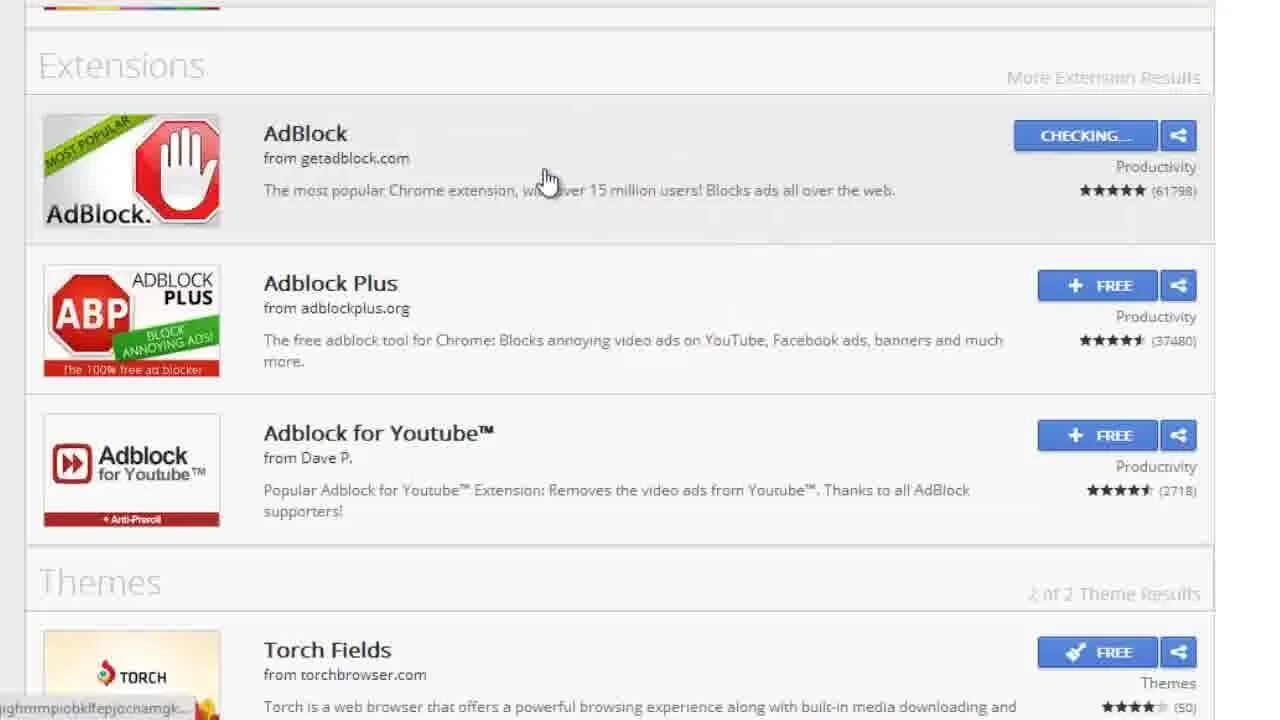Click the share icon for Adblock for Youtube
This screenshot has height=720, width=1280.
[1178, 436]
